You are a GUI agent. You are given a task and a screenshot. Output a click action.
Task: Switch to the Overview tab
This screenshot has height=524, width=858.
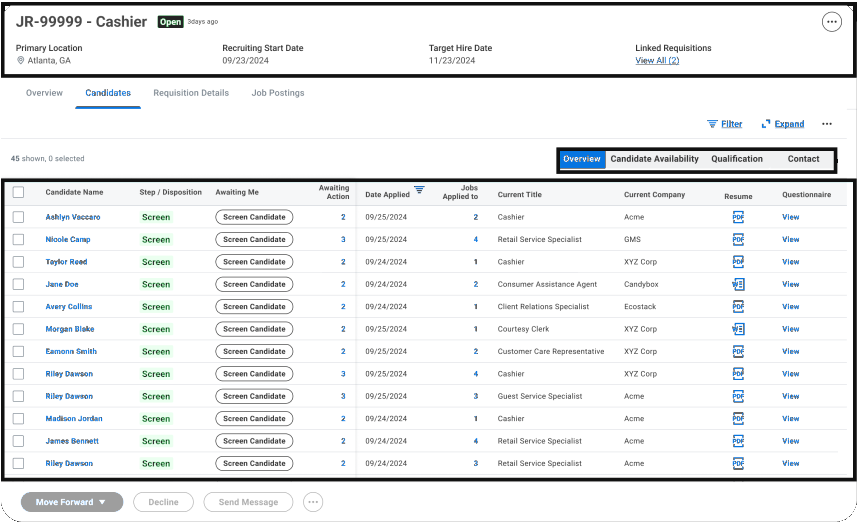44,93
